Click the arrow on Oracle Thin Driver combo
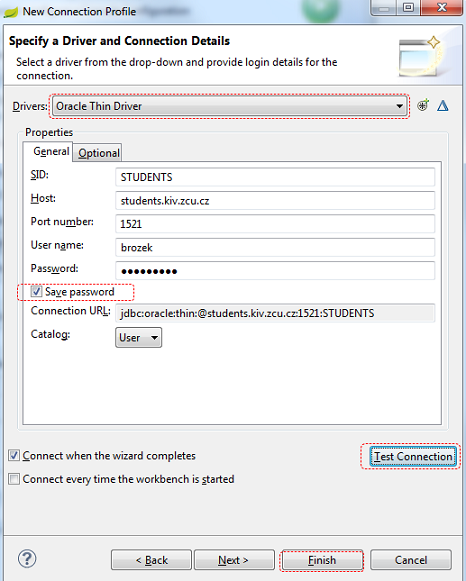This screenshot has width=466, height=581. 399,106
